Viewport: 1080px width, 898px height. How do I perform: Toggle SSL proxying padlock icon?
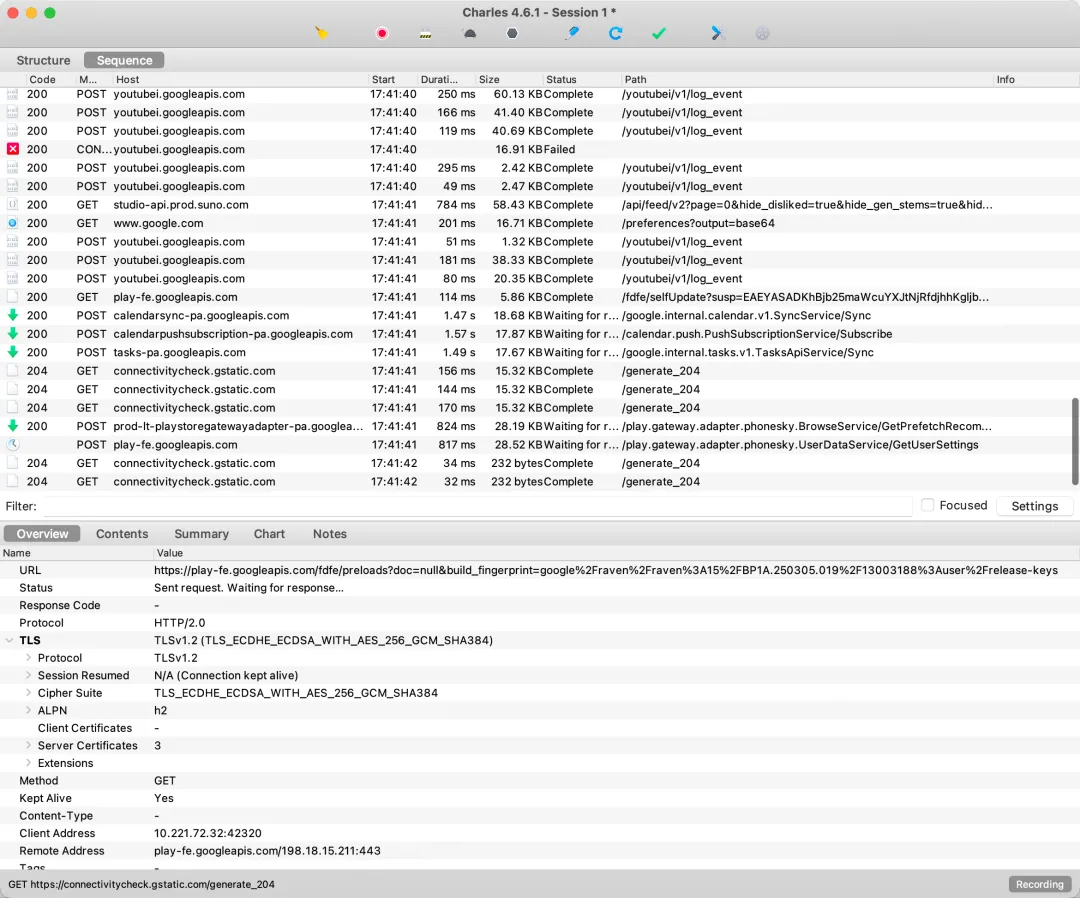point(426,33)
